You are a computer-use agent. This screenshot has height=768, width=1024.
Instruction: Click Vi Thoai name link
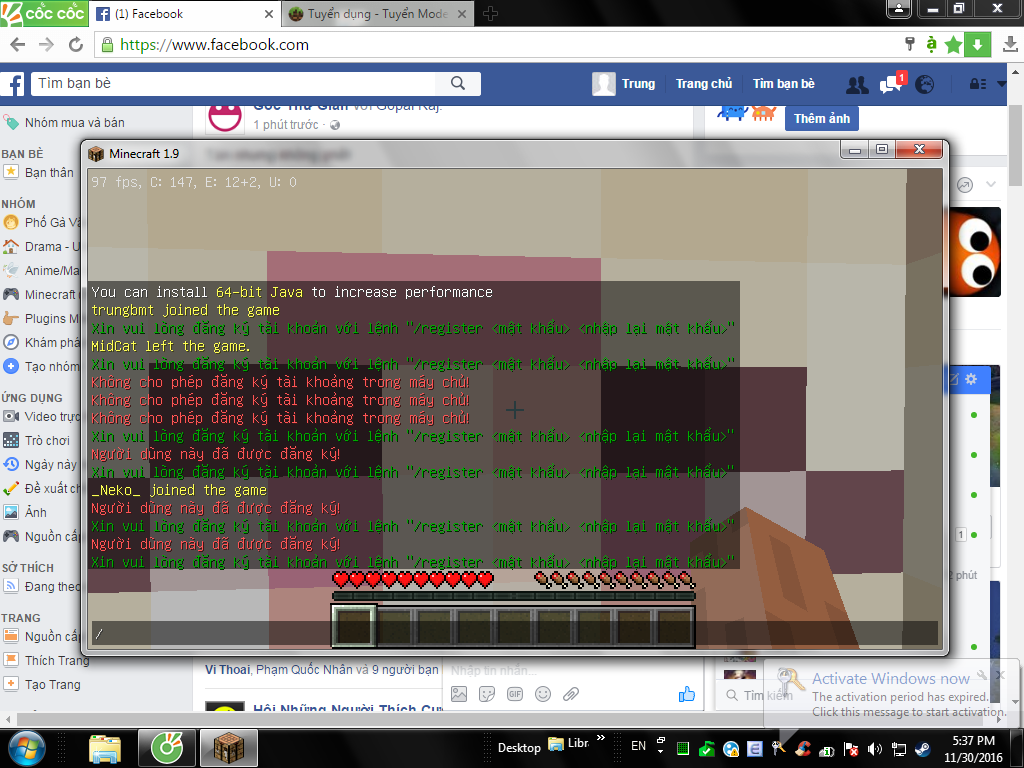(227, 669)
